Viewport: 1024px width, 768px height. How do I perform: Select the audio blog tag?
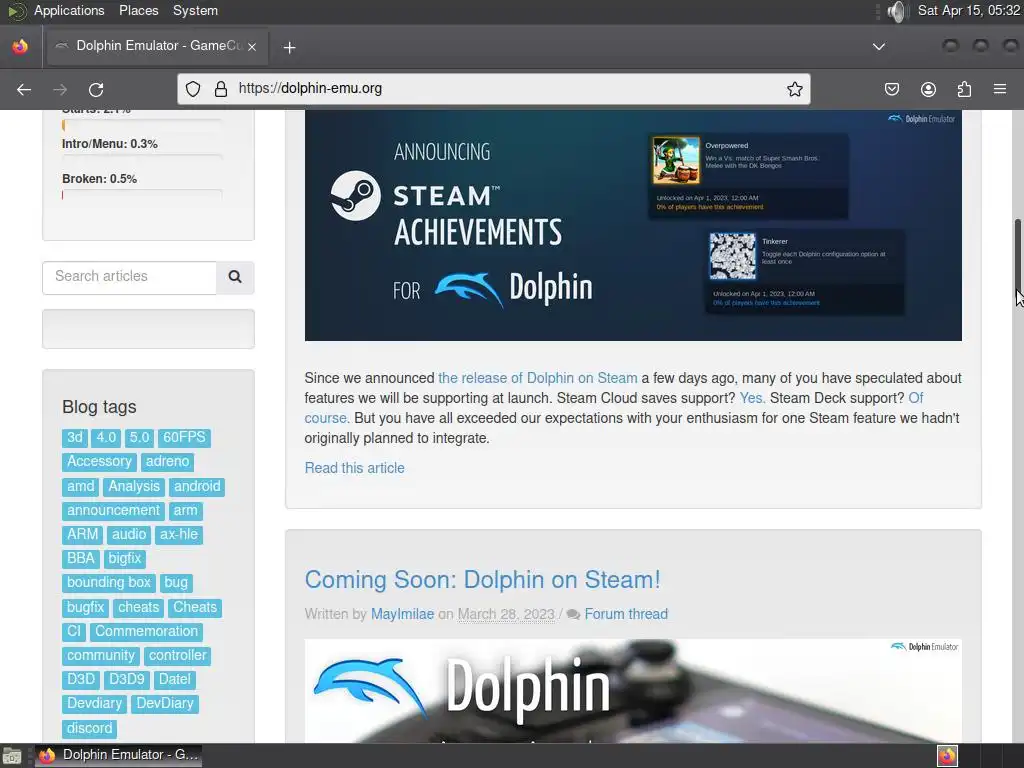pos(129,535)
